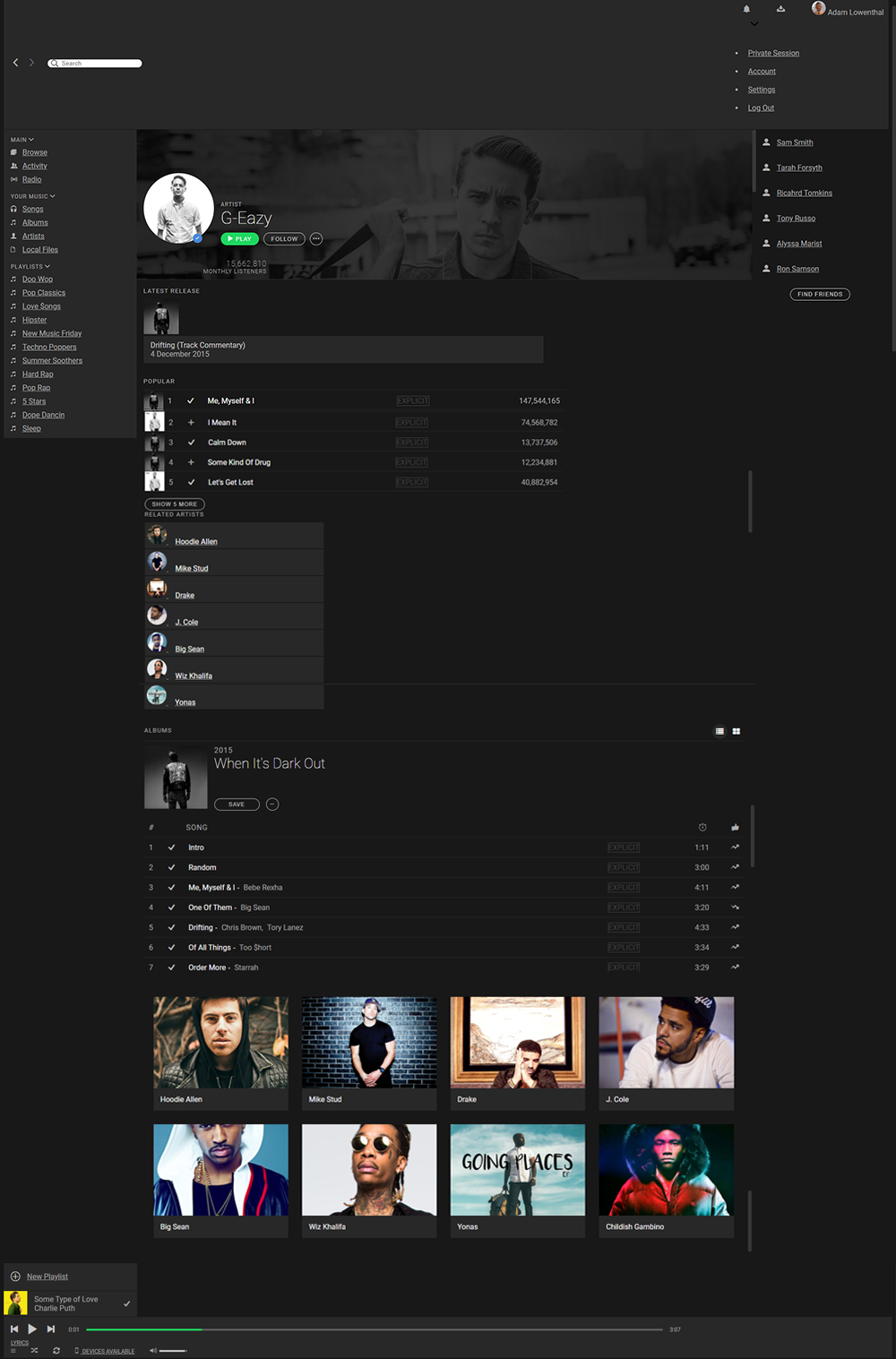The height and width of the screenshot is (1359, 896).
Task: Click the download inbox icon
Action: [x=780, y=9]
